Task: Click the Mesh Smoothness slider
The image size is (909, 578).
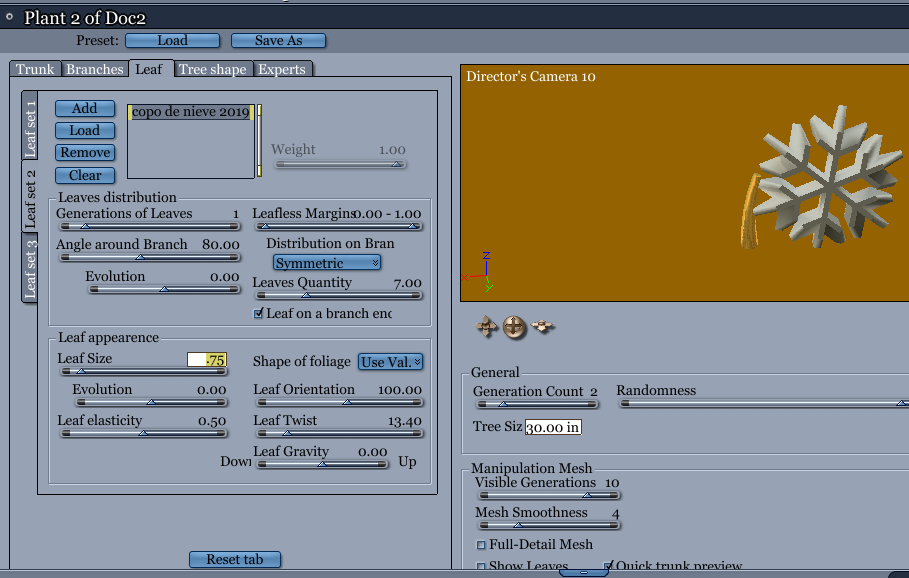Action: (x=549, y=525)
